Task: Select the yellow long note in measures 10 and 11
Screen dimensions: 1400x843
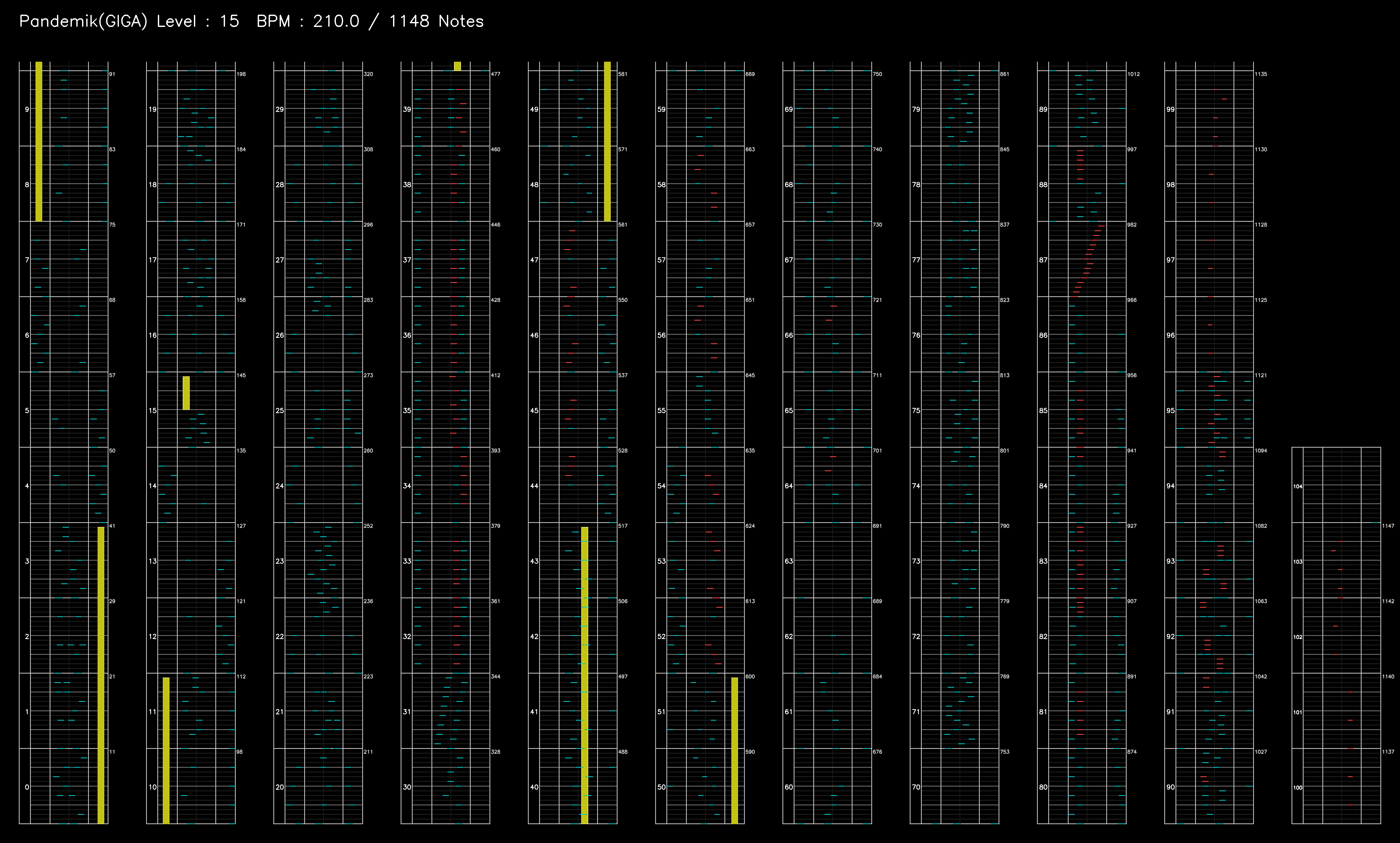Action: [166, 750]
